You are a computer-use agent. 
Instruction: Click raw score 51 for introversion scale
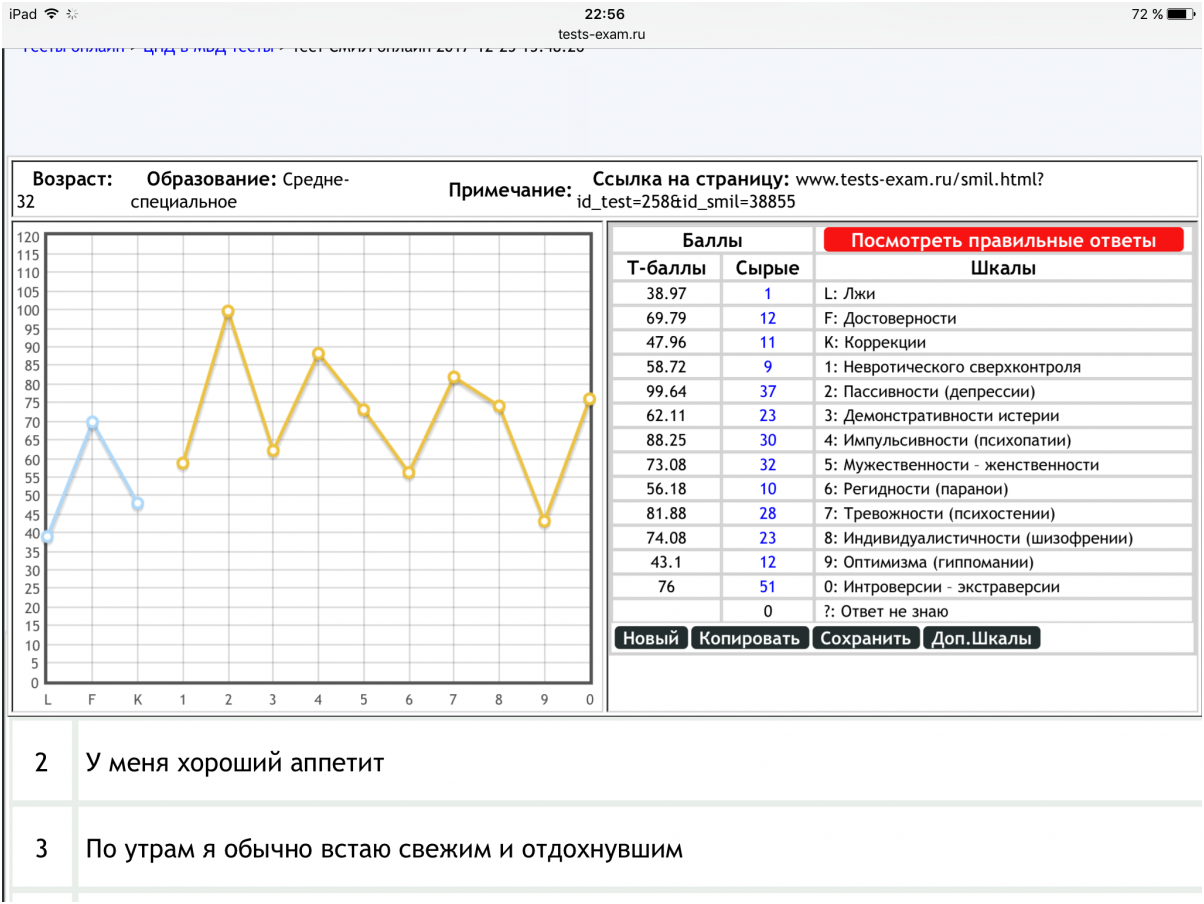click(x=767, y=587)
